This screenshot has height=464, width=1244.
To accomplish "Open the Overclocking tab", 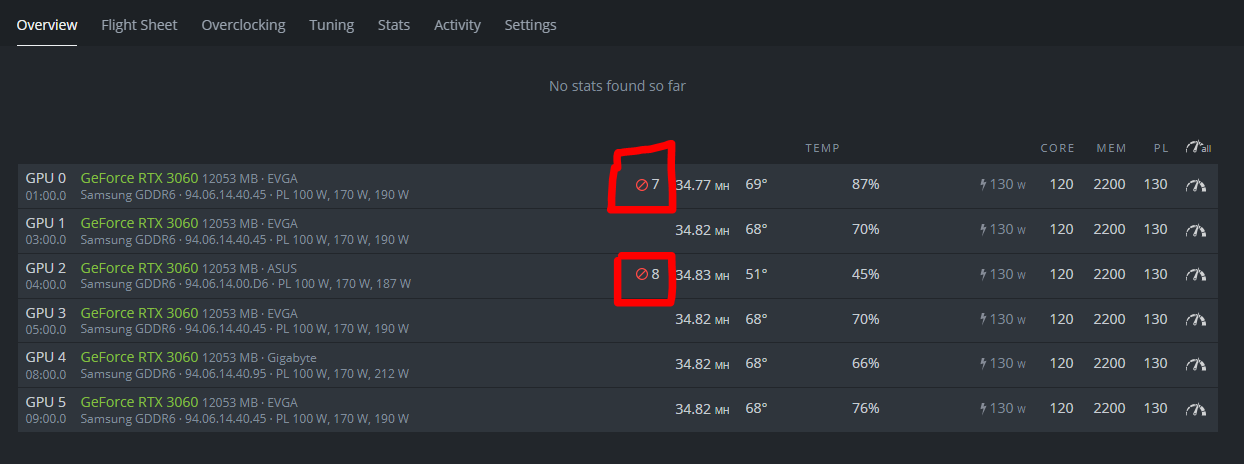I will 243,25.
